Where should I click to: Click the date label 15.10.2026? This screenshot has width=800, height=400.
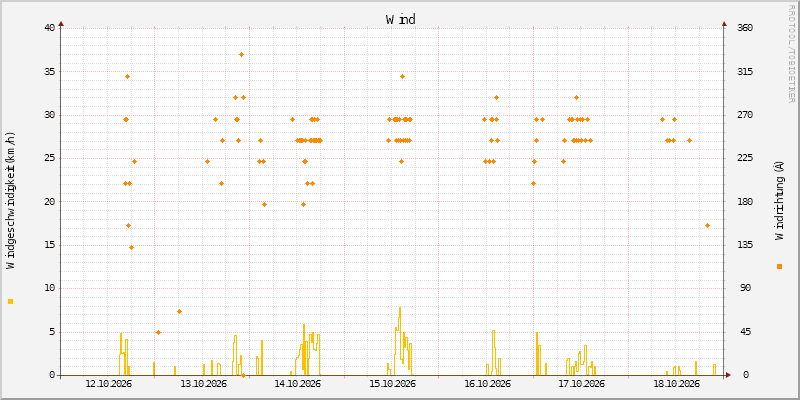tap(392, 384)
